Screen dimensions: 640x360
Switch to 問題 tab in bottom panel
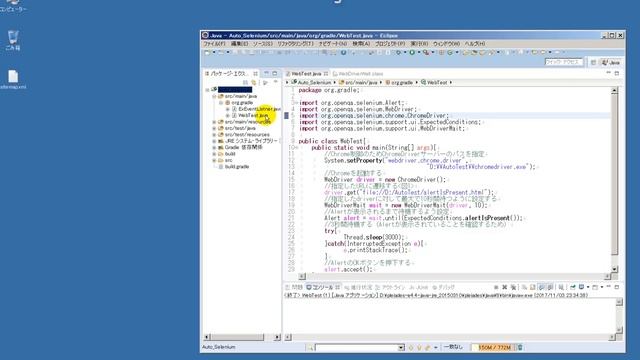click(294, 287)
